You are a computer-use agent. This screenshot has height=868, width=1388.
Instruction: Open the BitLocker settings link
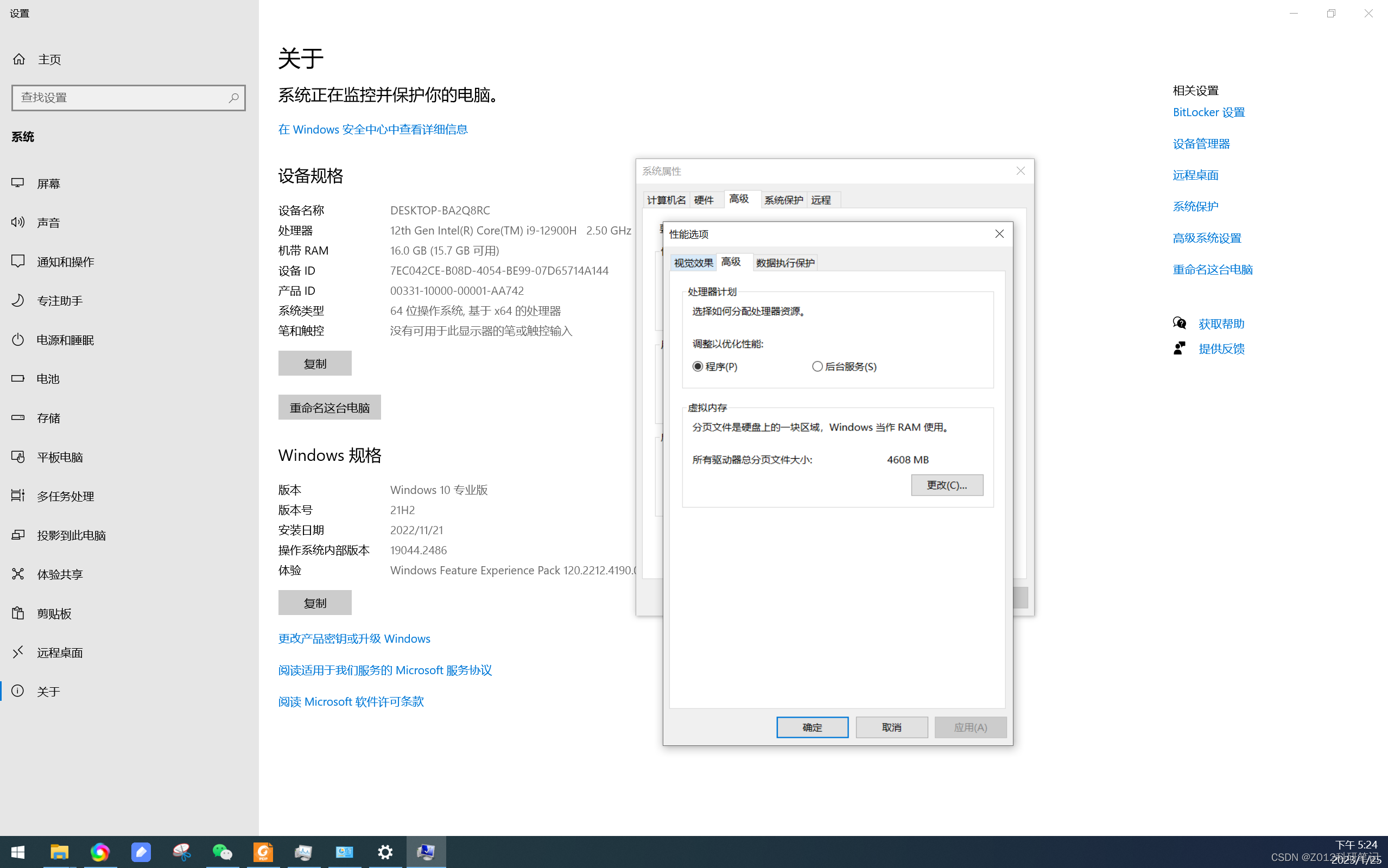pos(1208,112)
